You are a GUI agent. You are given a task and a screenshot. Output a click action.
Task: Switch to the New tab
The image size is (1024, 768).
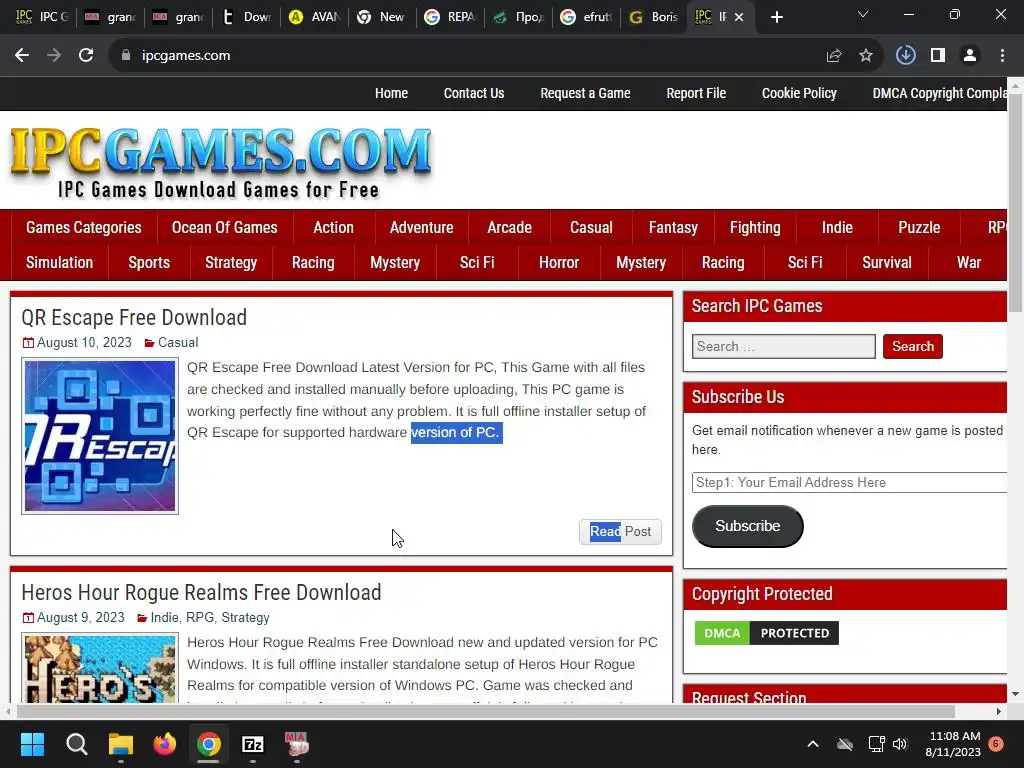(x=382, y=17)
